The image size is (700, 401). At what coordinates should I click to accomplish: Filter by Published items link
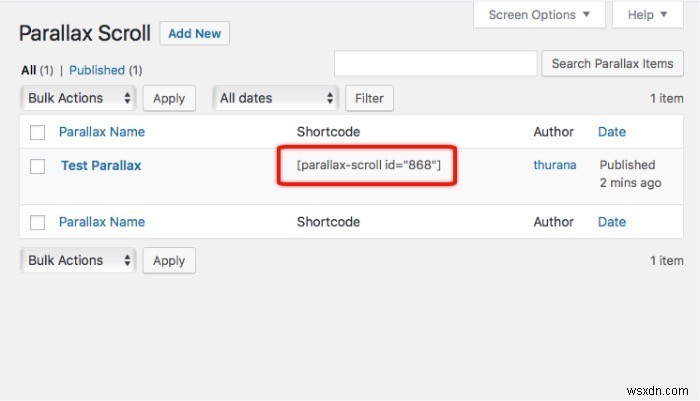(x=96, y=70)
